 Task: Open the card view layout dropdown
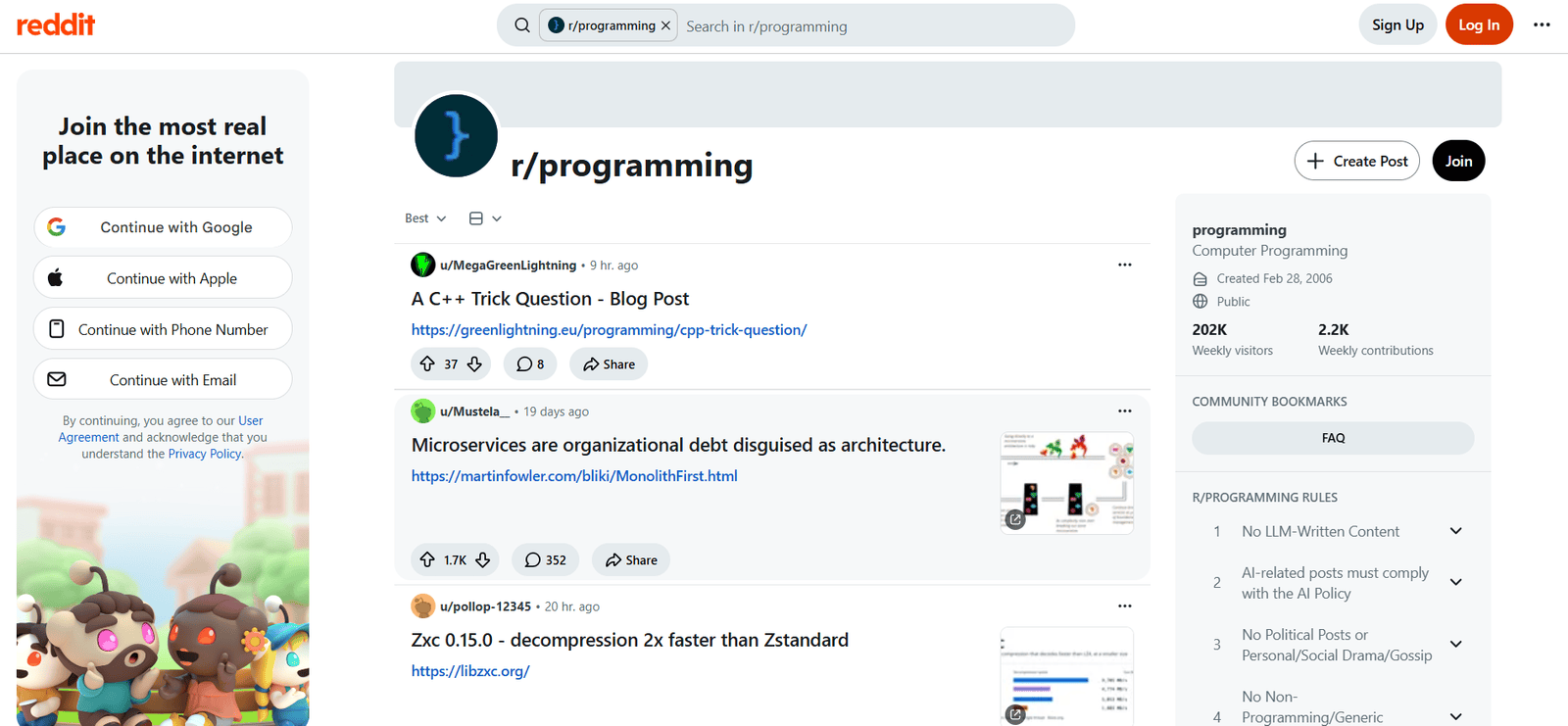click(485, 218)
